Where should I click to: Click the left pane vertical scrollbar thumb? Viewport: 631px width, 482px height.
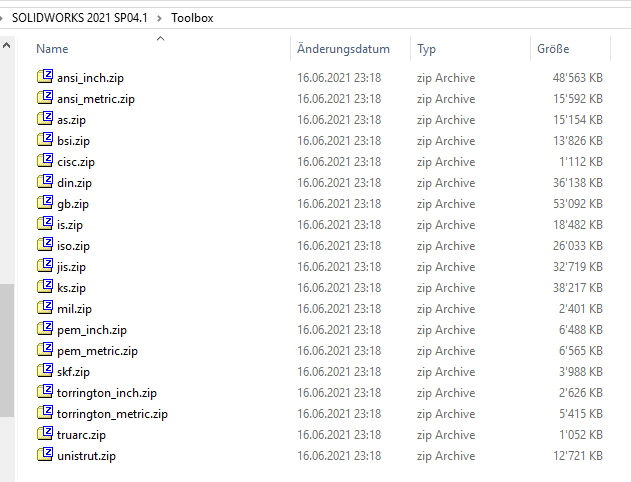[x=7, y=350]
